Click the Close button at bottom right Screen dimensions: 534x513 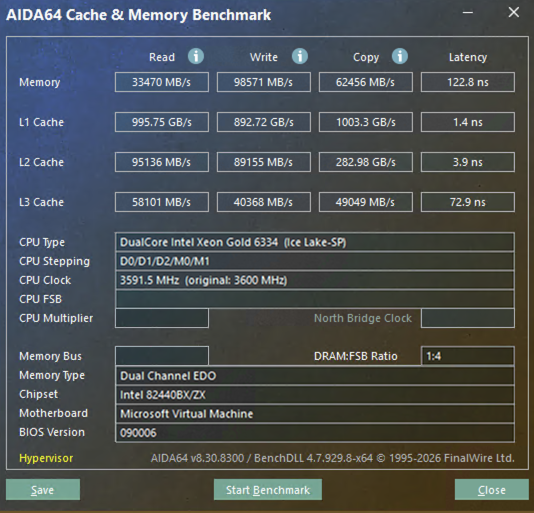pyautogui.click(x=491, y=489)
